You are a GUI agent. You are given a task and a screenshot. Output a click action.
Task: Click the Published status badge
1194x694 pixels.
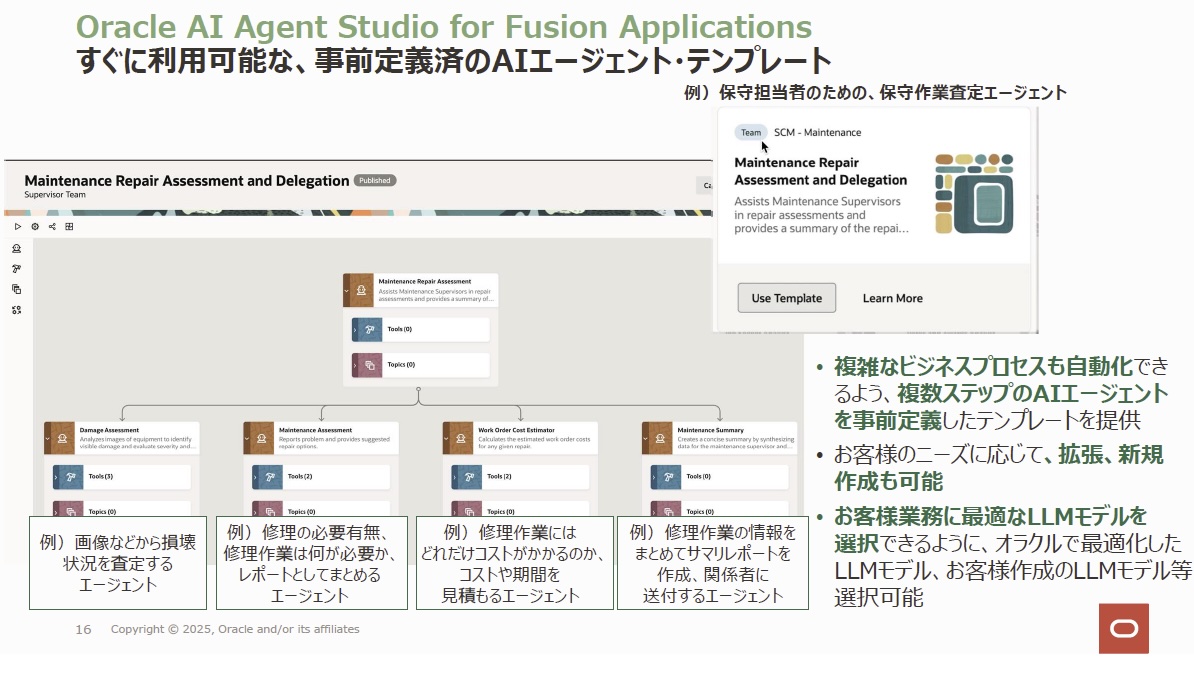[375, 181]
